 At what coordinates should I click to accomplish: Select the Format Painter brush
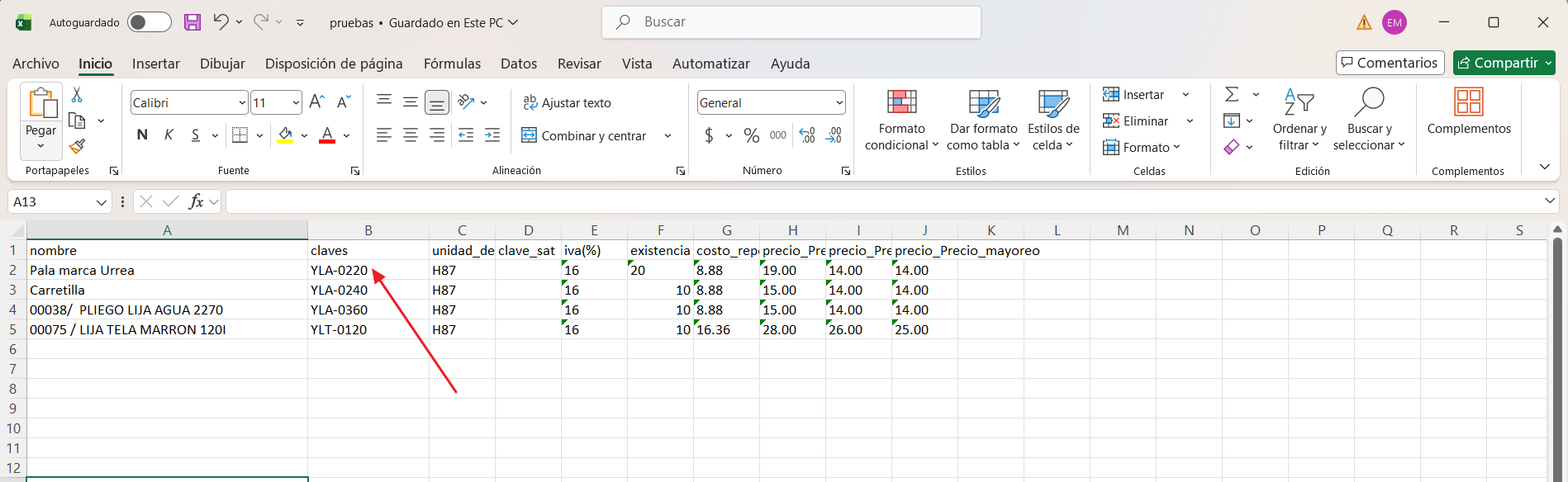(x=77, y=146)
